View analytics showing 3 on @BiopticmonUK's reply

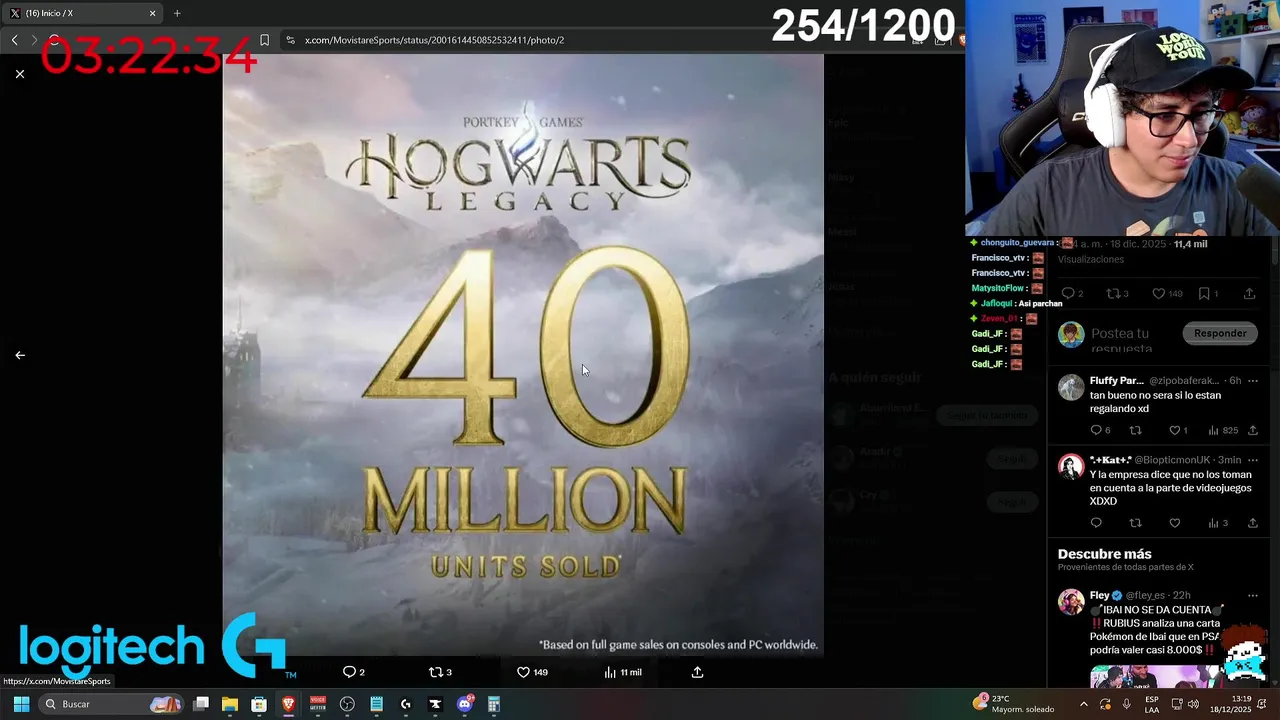click(x=1214, y=523)
